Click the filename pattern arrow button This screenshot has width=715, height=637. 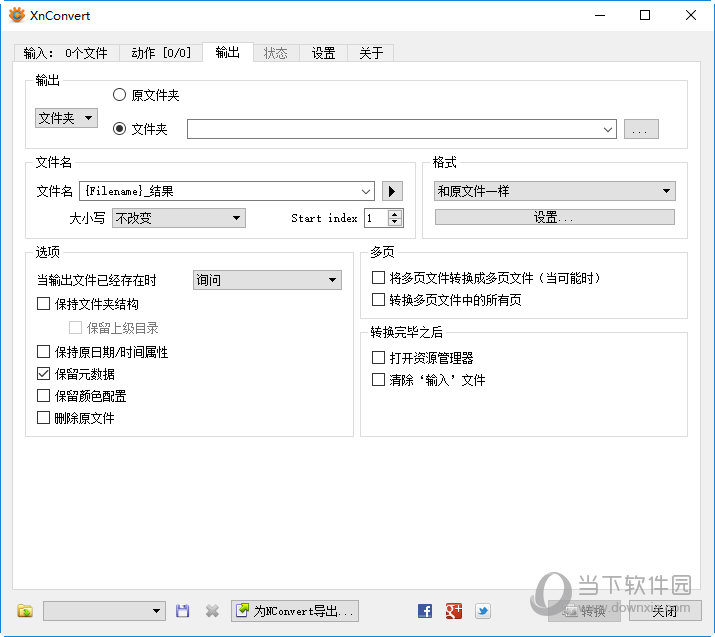(392, 191)
